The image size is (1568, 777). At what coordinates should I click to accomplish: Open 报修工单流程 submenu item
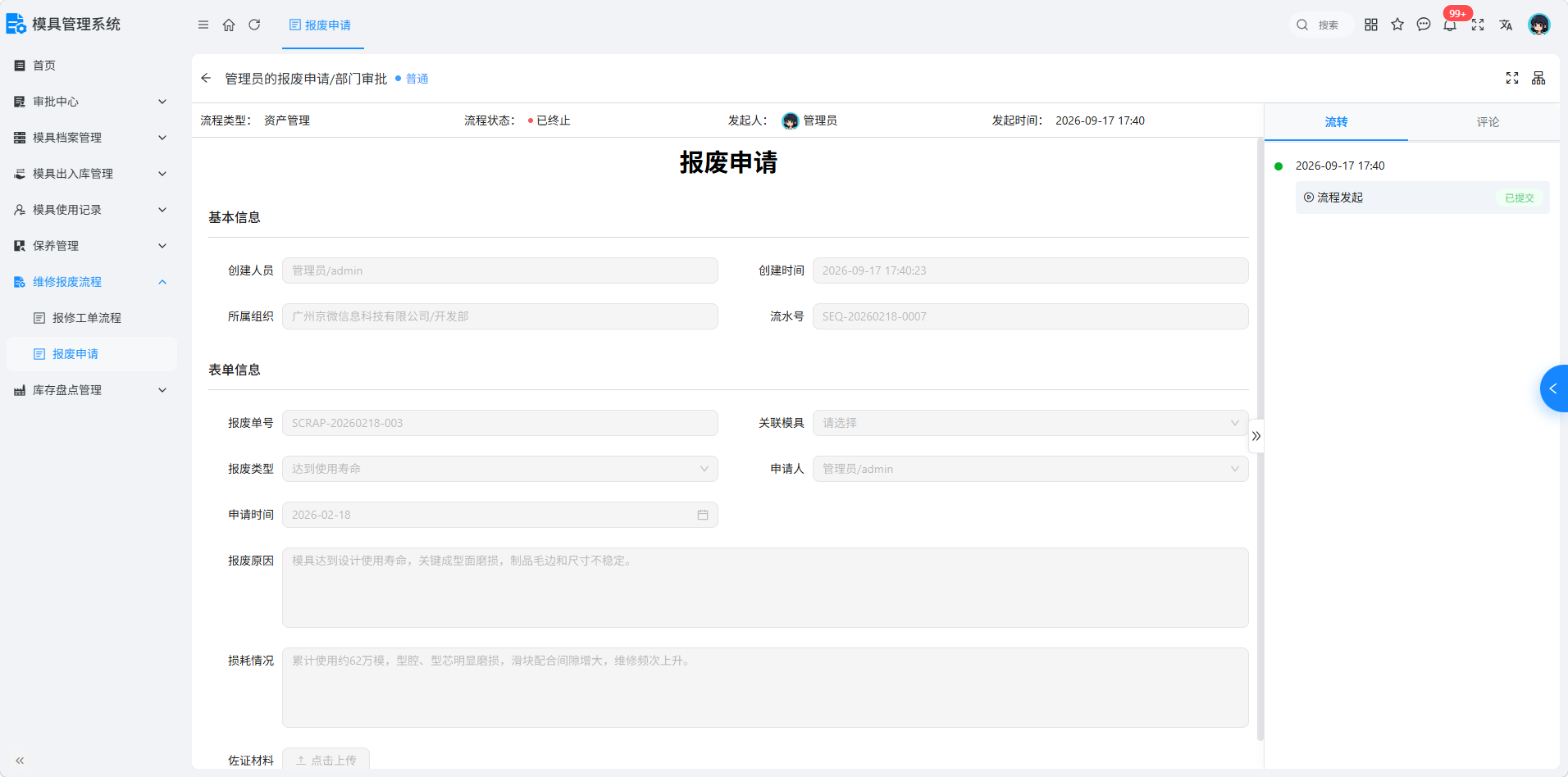coord(91,318)
